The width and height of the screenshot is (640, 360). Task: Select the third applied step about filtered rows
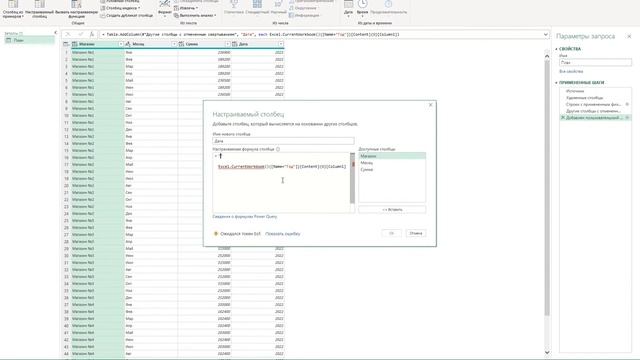point(592,104)
